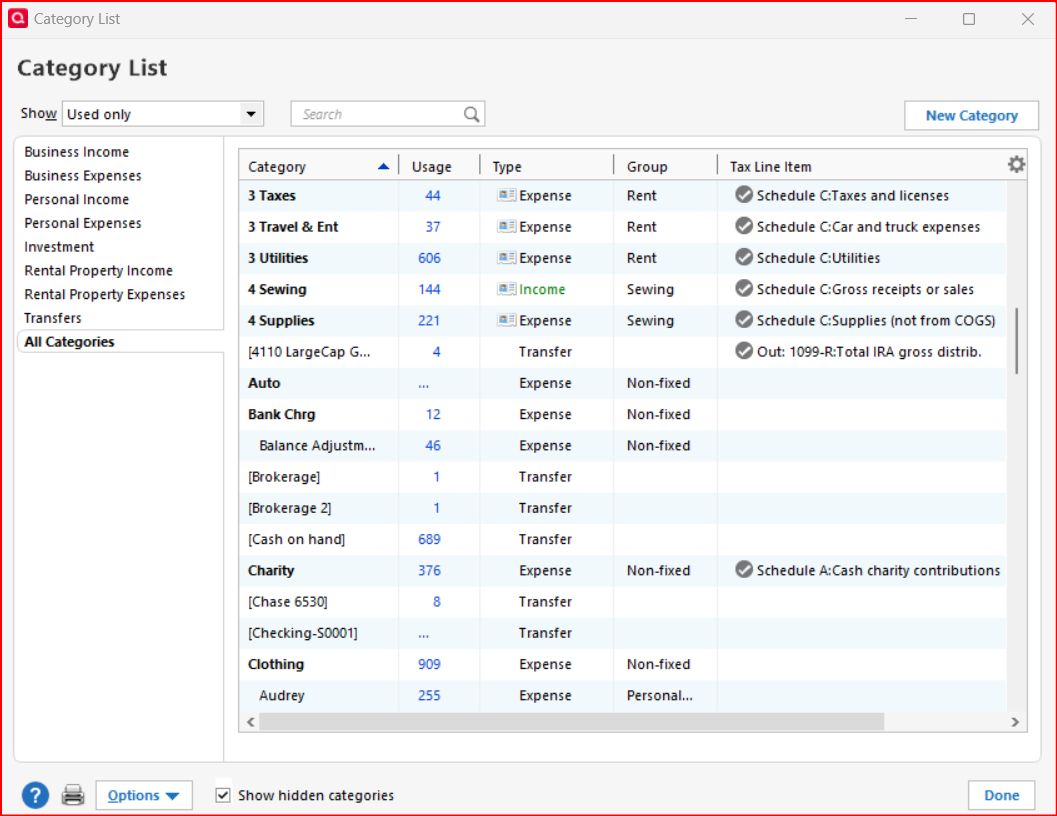This screenshot has width=1057, height=816.
Task: Sort by the Category column header arrow
Action: (383, 167)
